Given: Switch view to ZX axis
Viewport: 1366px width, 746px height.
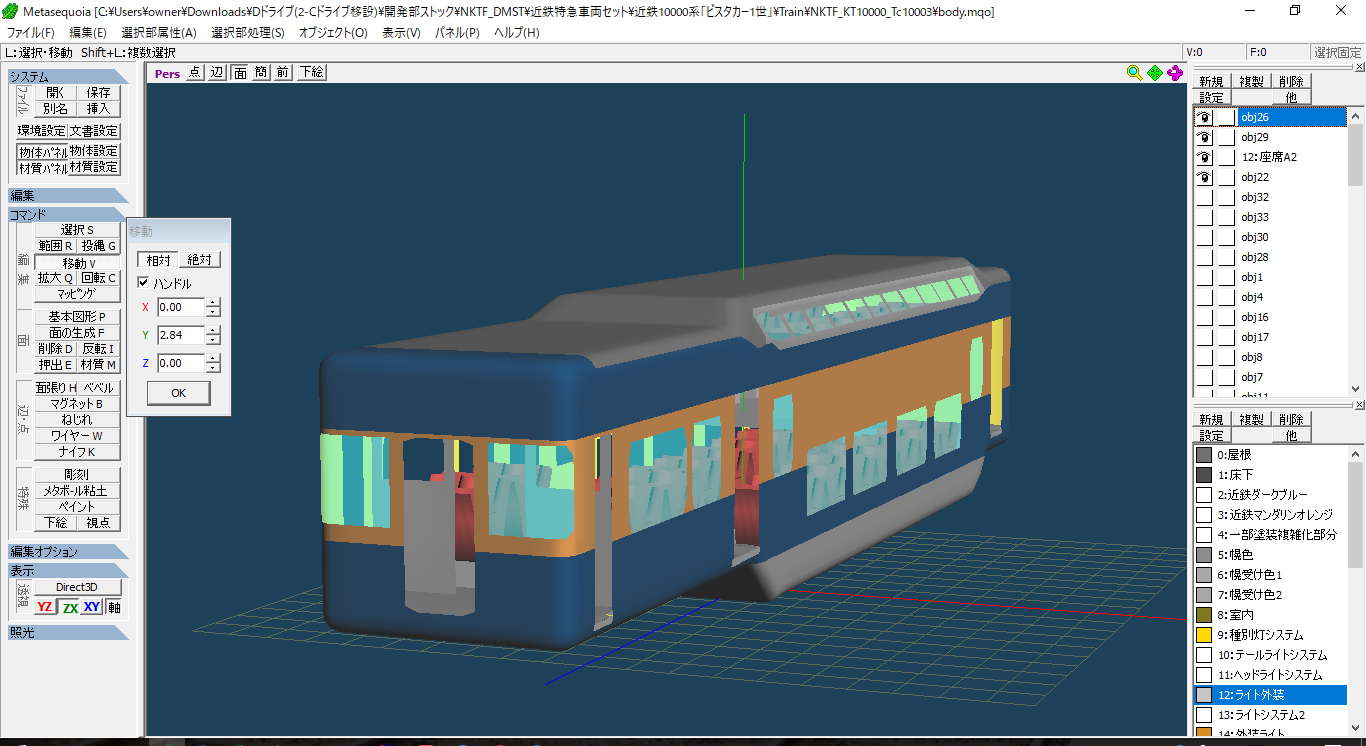Looking at the screenshot, I should (x=69, y=607).
